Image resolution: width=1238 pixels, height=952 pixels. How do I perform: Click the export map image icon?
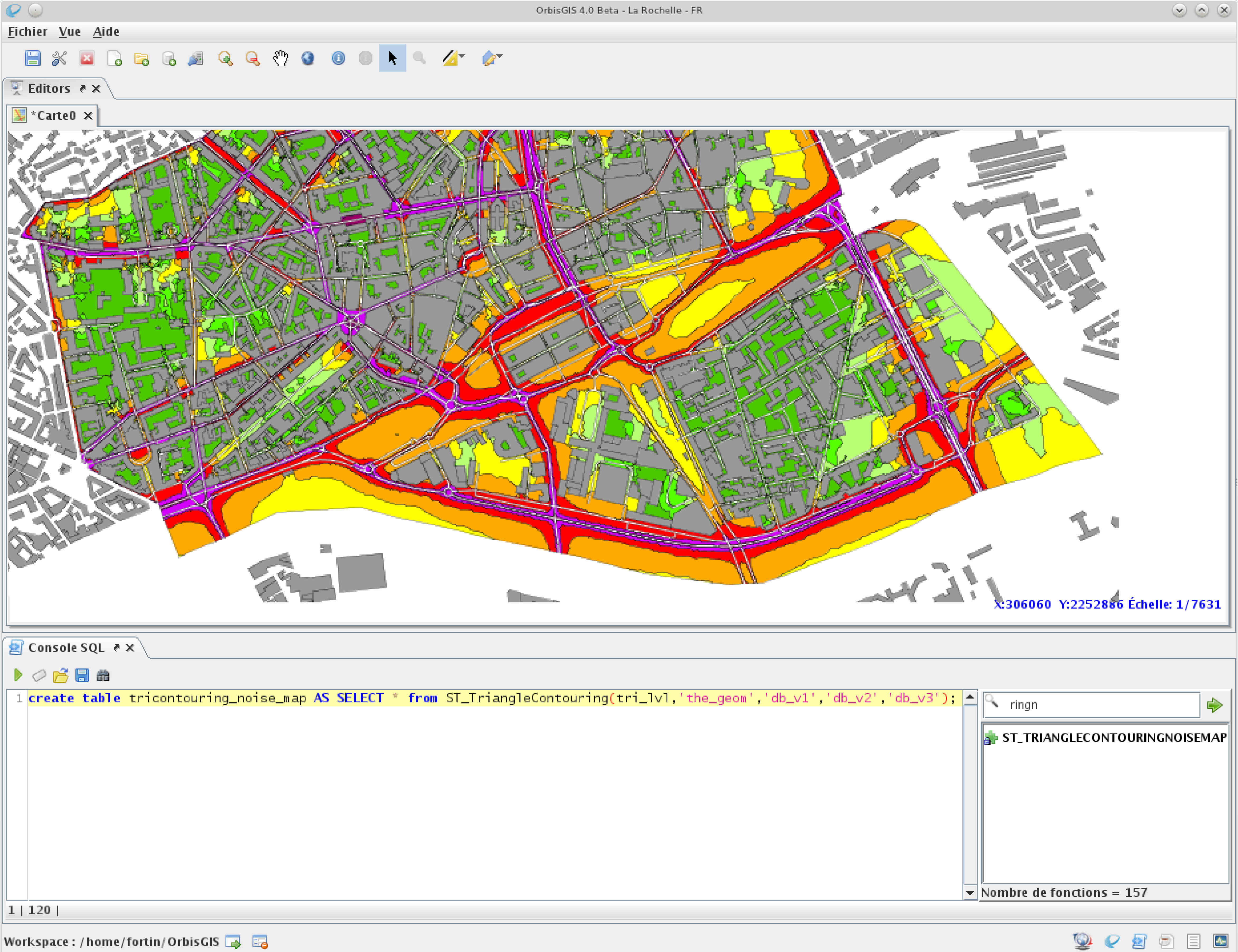coord(195,58)
